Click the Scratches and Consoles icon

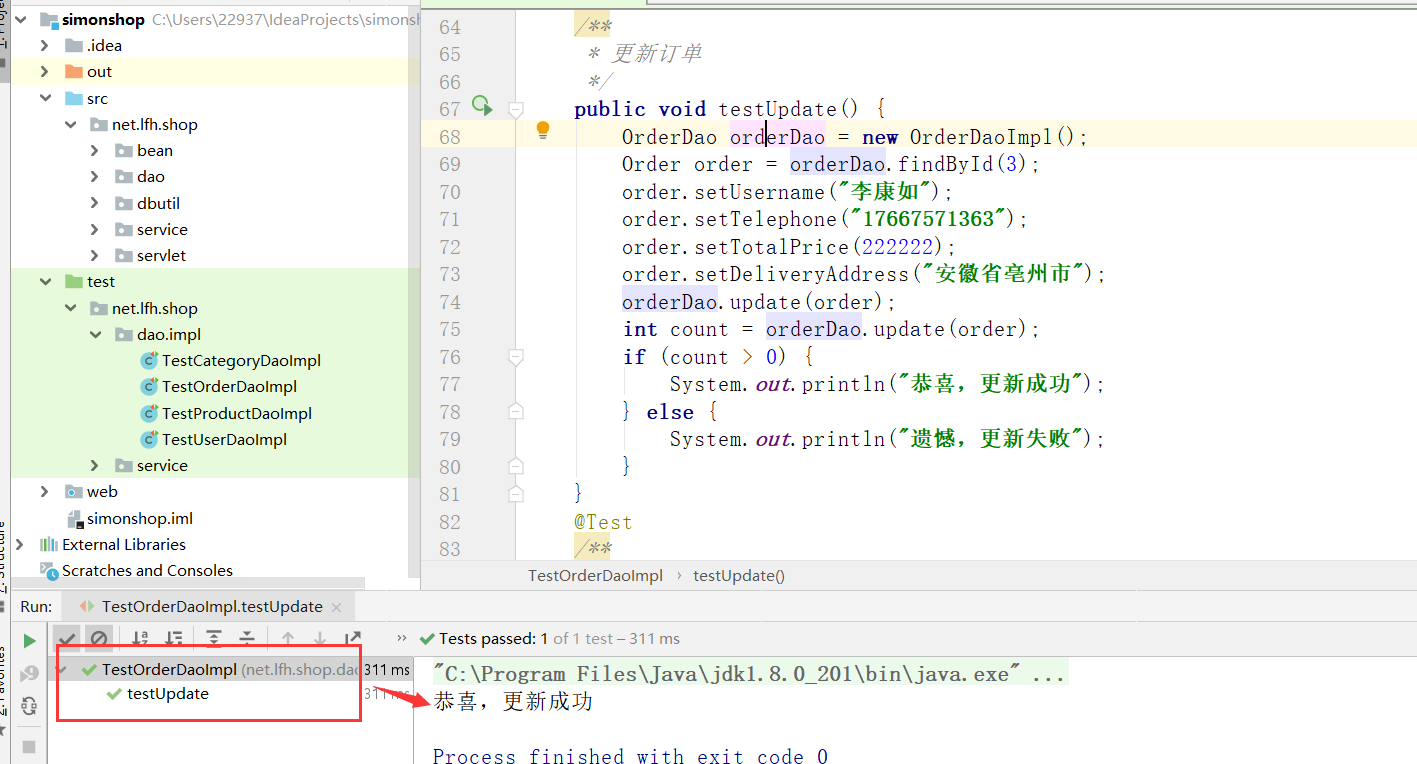48,570
